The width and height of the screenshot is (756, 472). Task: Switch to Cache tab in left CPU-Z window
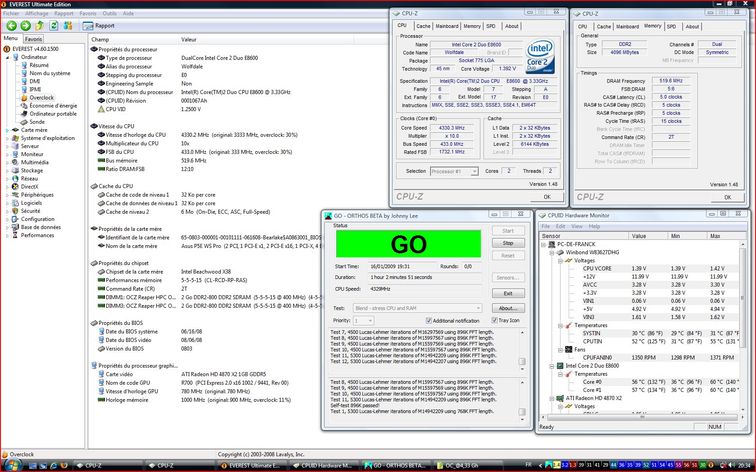tap(423, 26)
